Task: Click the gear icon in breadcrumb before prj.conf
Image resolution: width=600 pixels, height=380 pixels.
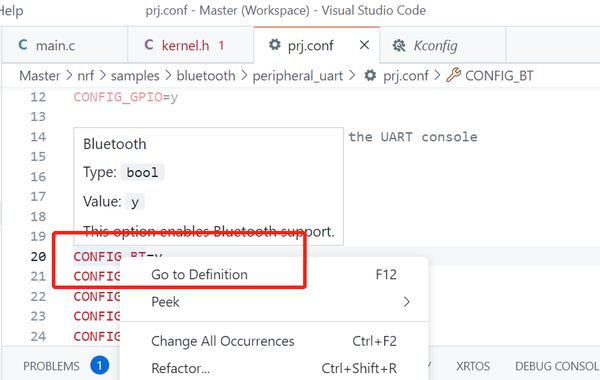Action: [370, 75]
